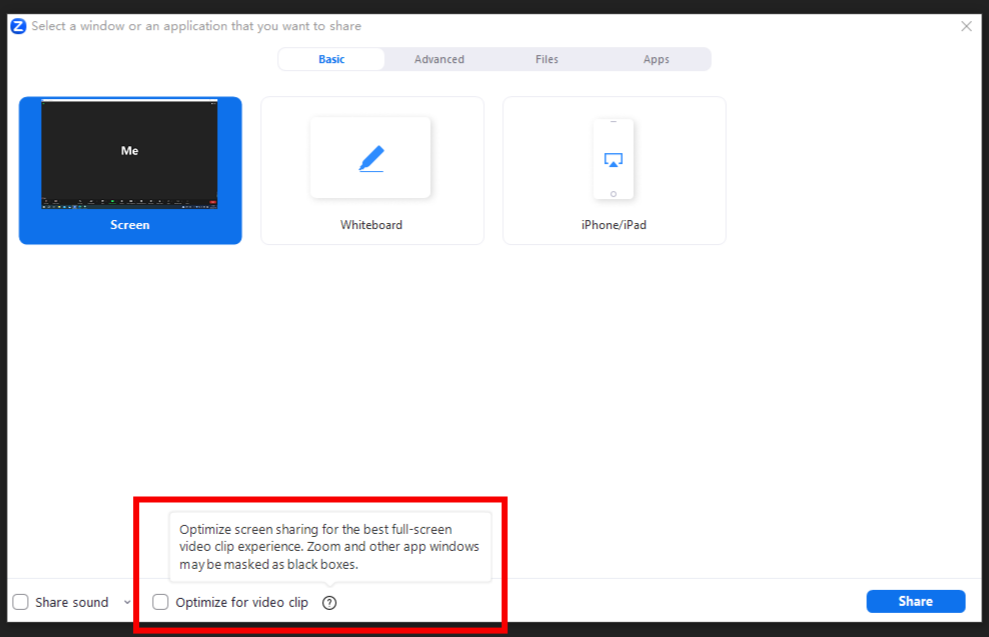Enable Optimize for video clip
Image resolution: width=989 pixels, height=637 pixels.
(x=160, y=601)
